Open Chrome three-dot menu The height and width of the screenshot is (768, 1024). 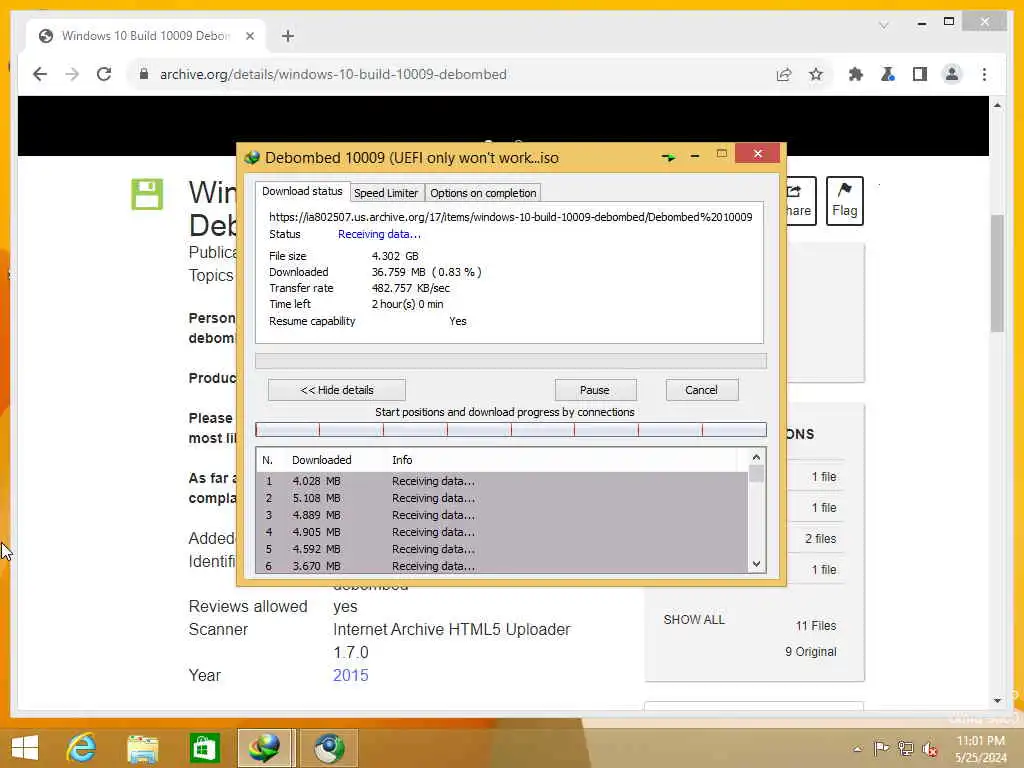(984, 74)
